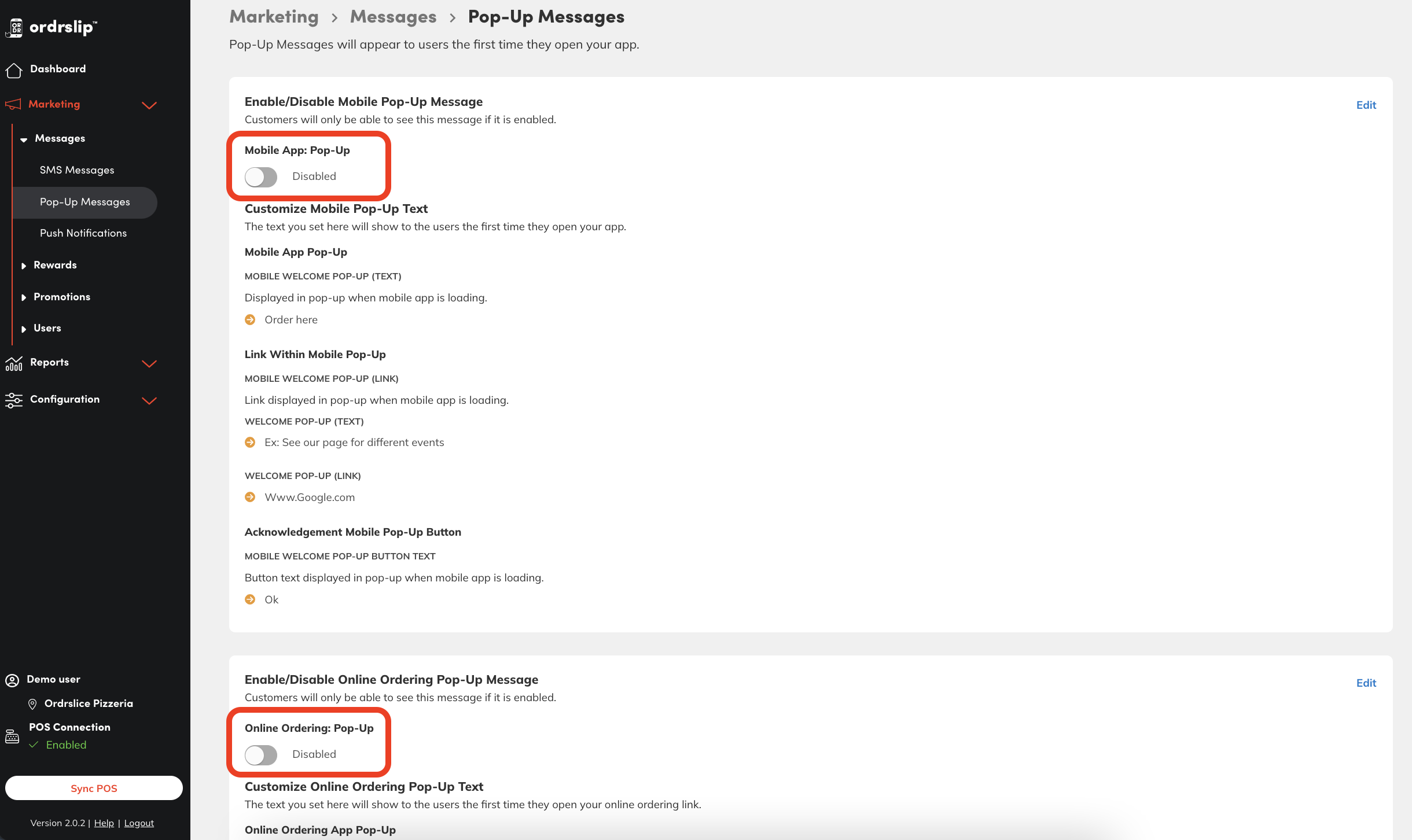
Task: Open SMS Messages in sidebar
Action: point(77,170)
